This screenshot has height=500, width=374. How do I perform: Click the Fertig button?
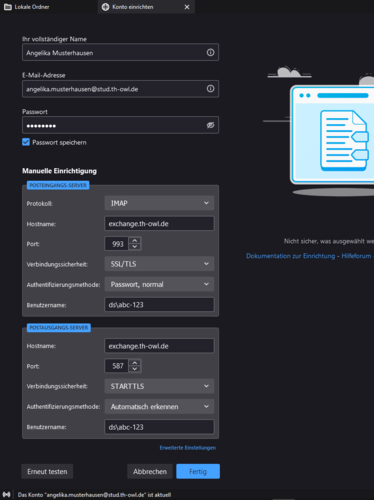(x=198, y=471)
